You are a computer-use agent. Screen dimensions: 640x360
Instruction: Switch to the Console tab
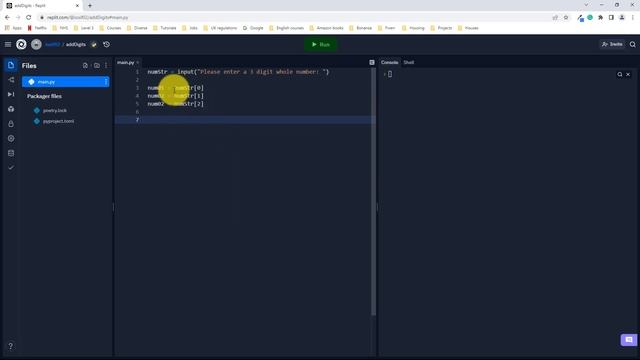coord(389,62)
